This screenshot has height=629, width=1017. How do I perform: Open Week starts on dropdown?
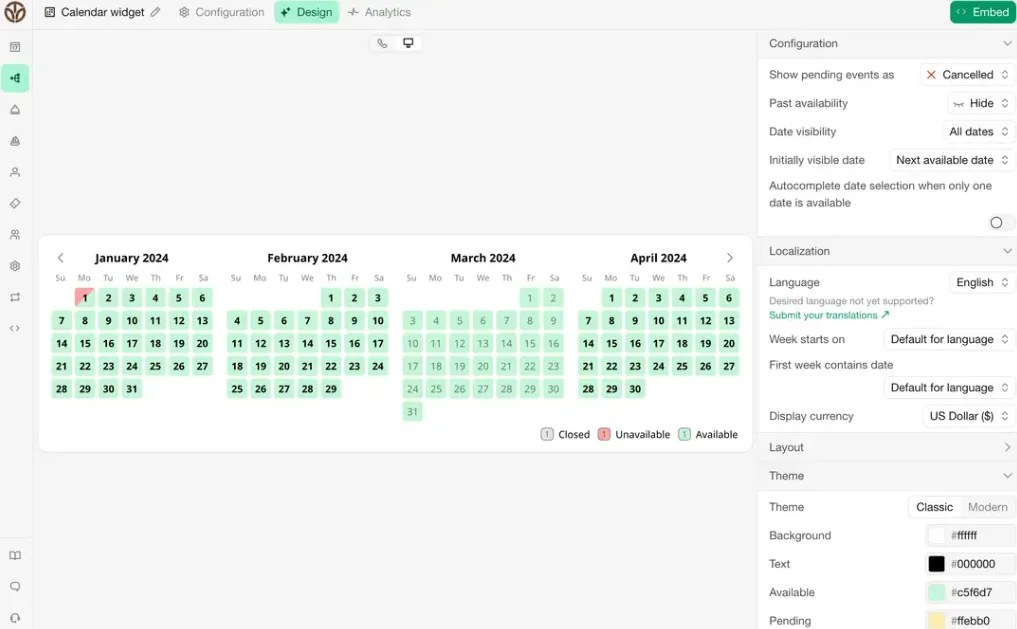(x=949, y=339)
